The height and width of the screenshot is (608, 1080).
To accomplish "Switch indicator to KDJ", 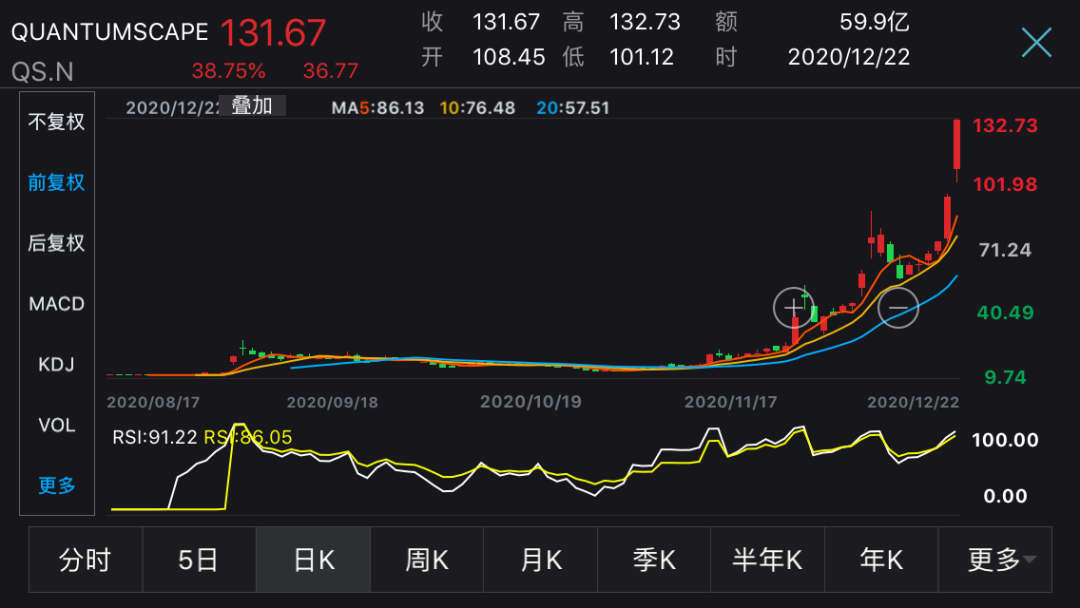I will pyautogui.click(x=56, y=364).
